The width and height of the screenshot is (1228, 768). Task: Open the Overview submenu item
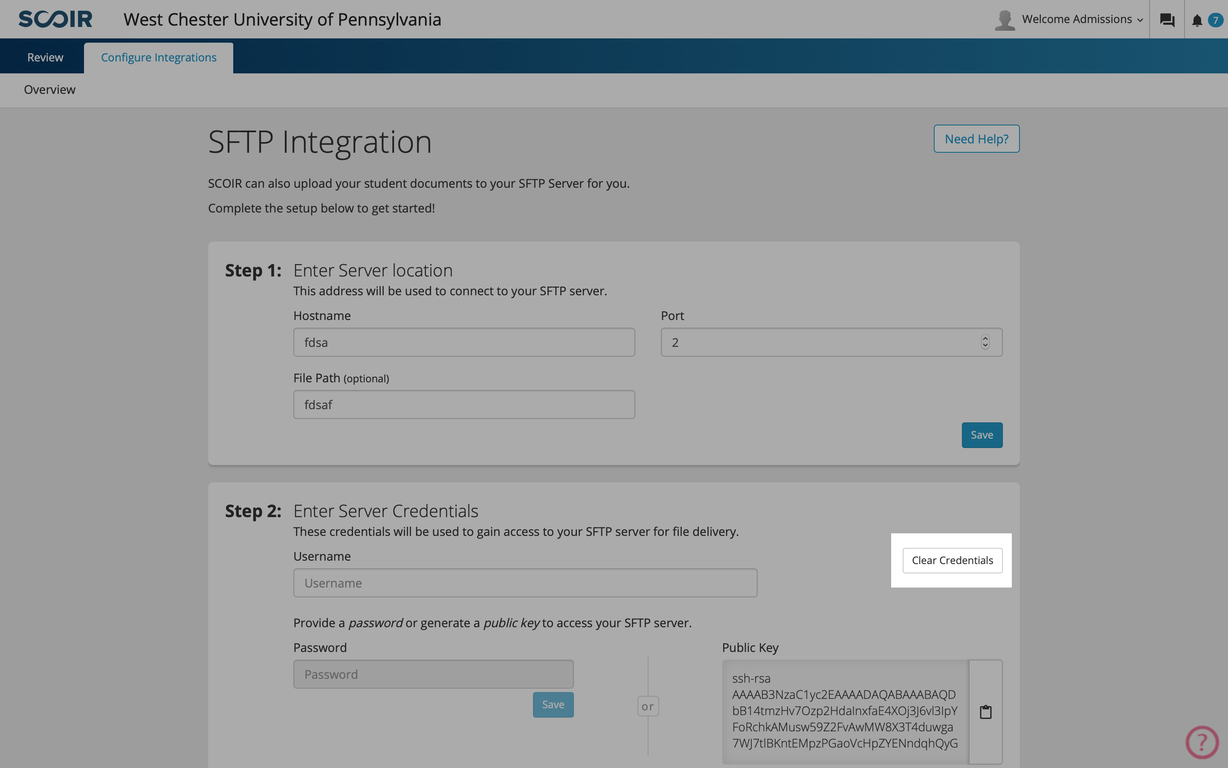(50, 89)
